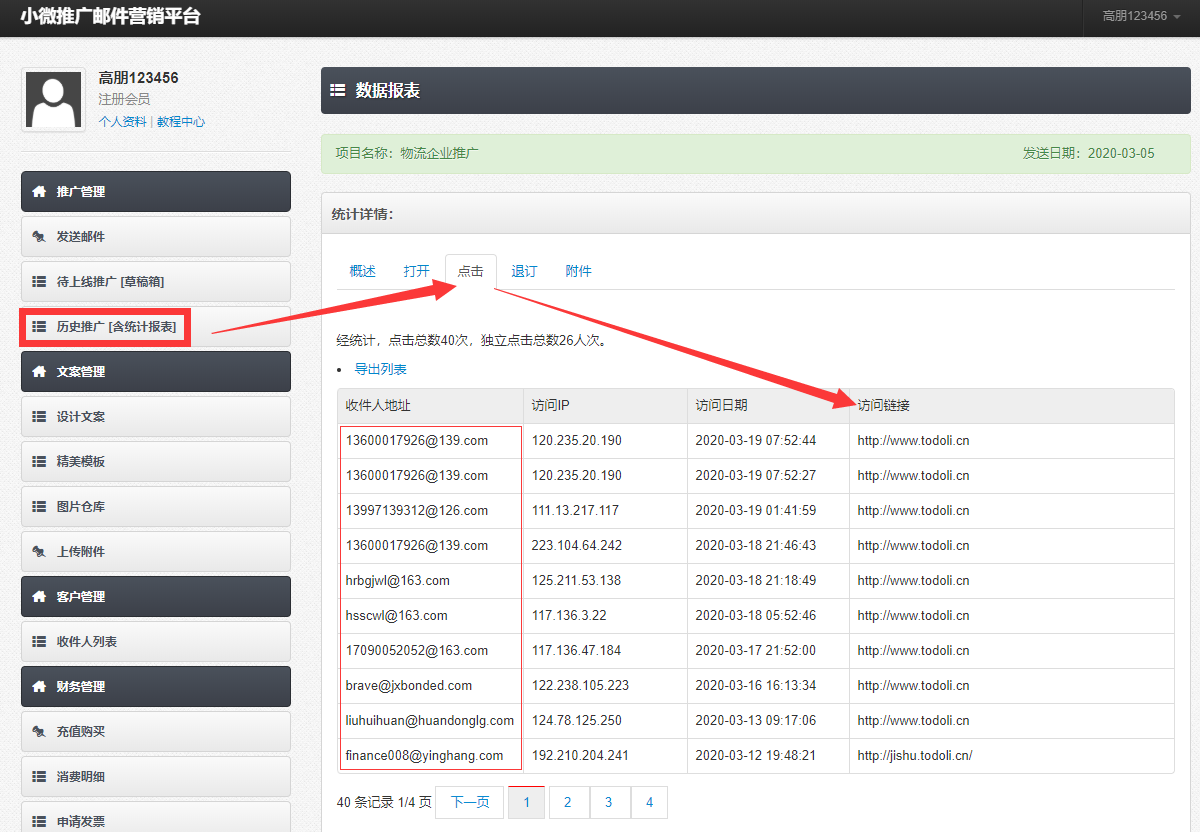Viewport: 1200px width, 832px height.
Task: Click the list icon beside 历史推广
Action: 39,327
